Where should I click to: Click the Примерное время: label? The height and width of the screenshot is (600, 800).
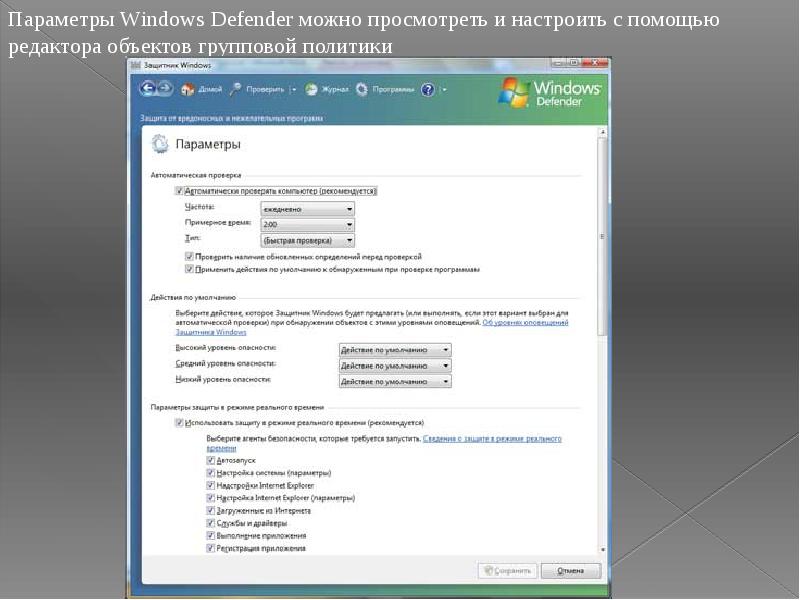(218, 223)
